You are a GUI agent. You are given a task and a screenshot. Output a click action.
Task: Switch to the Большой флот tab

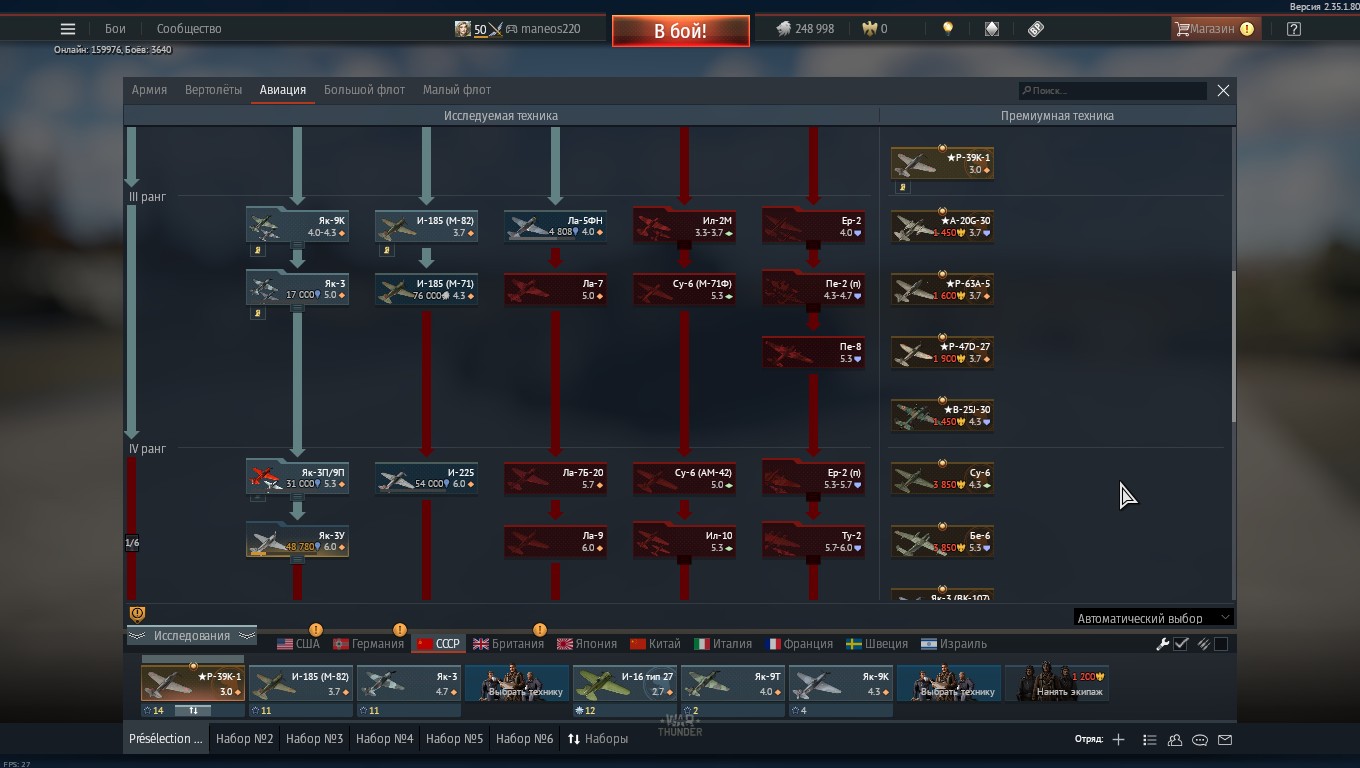(x=364, y=90)
